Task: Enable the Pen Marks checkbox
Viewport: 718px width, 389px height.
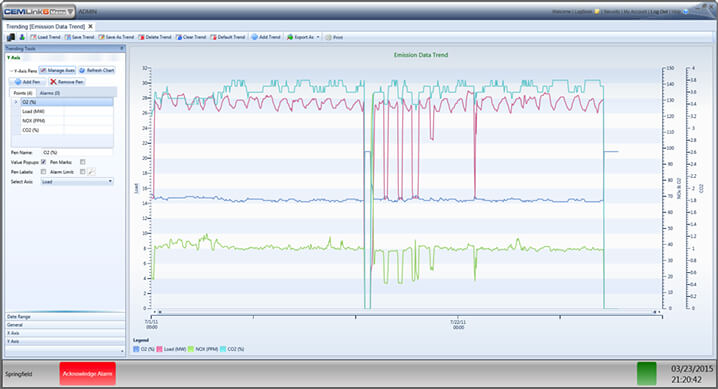Action: pos(82,162)
